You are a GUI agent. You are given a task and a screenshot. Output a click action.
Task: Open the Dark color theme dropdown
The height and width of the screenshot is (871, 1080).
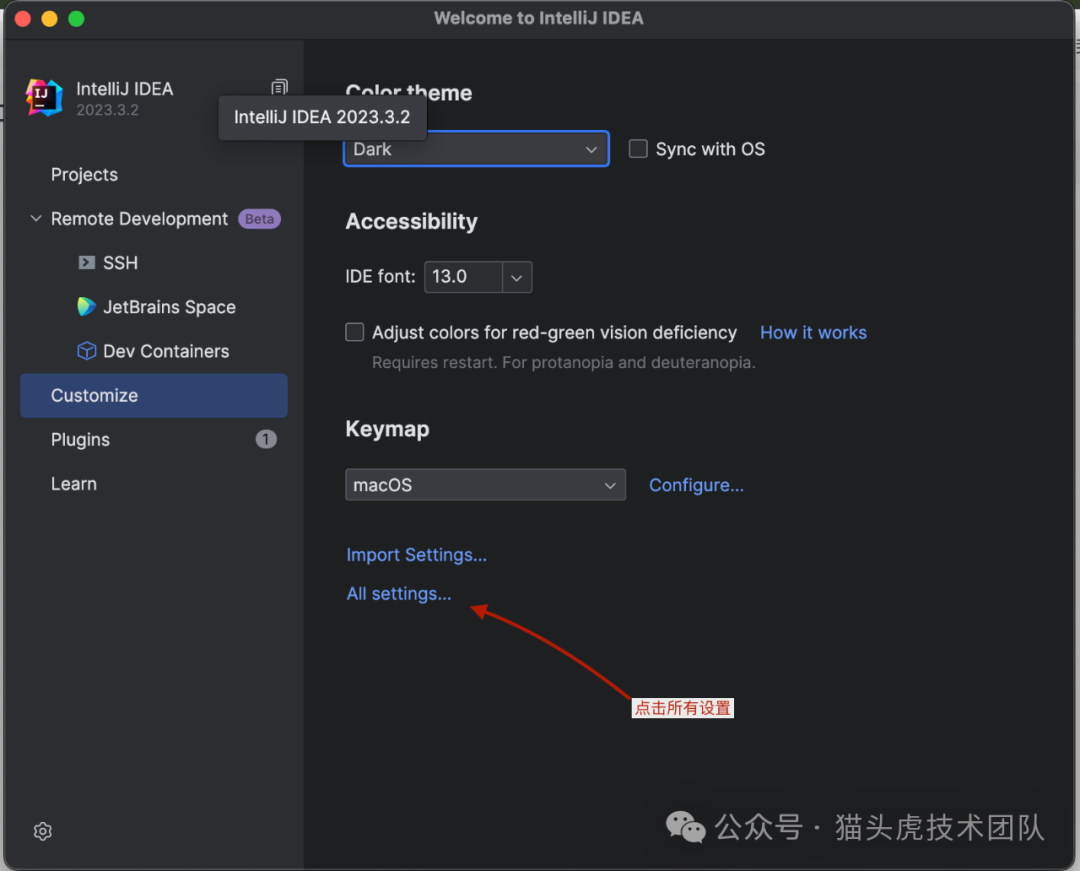click(x=476, y=149)
